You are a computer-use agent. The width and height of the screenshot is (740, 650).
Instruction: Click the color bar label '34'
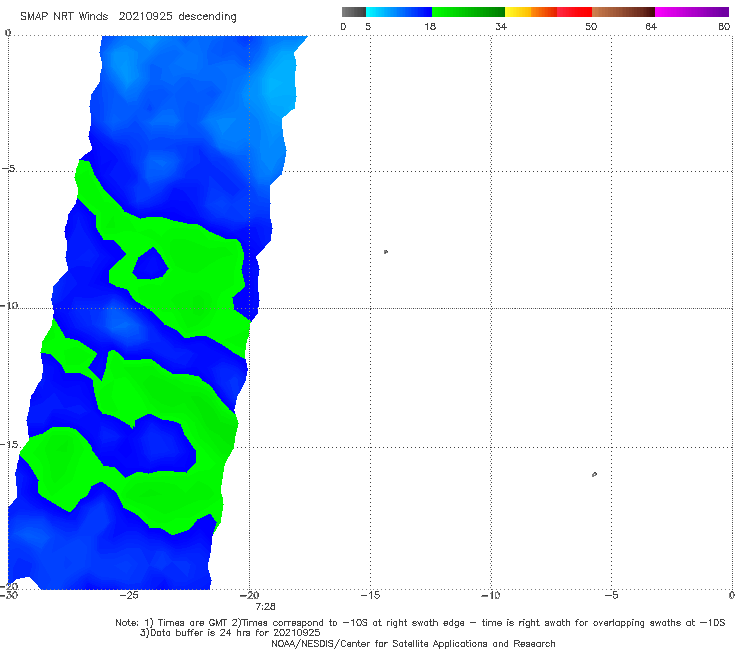(501, 27)
